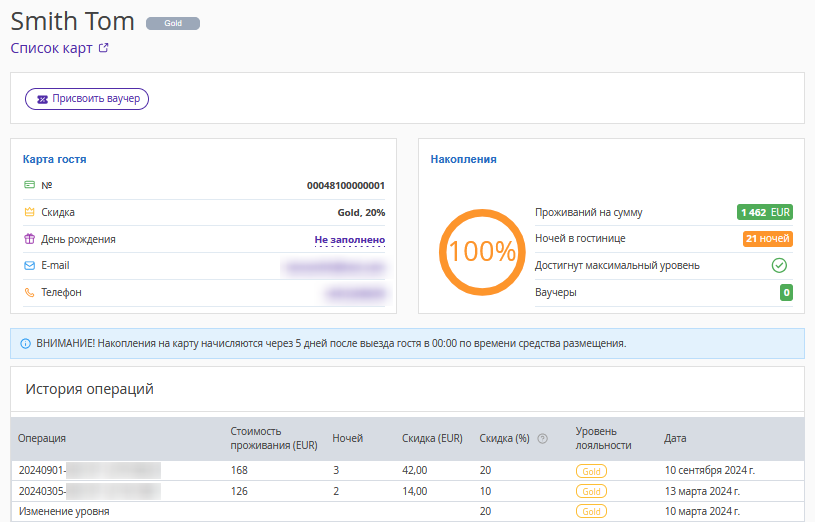Click the info icon in the ВНИМАНИЕ banner
The width and height of the screenshot is (815, 522).
tap(25, 344)
